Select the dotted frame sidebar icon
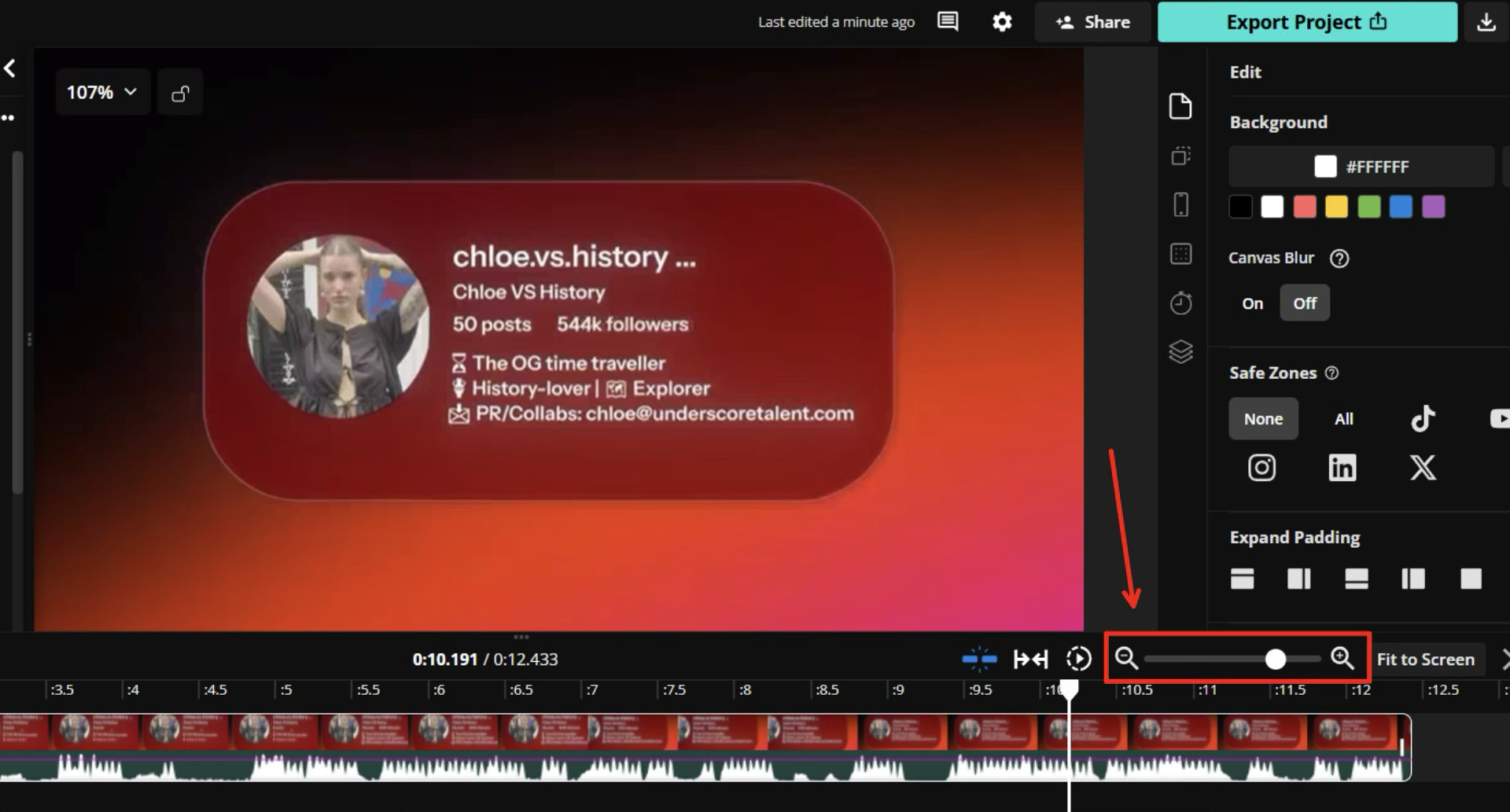Viewport: 1510px width, 812px height. click(1180, 254)
